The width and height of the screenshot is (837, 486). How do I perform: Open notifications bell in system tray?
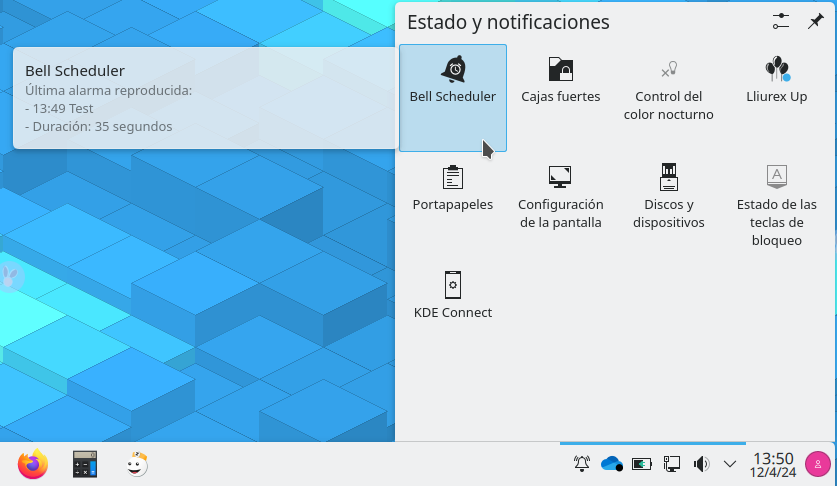coord(582,464)
